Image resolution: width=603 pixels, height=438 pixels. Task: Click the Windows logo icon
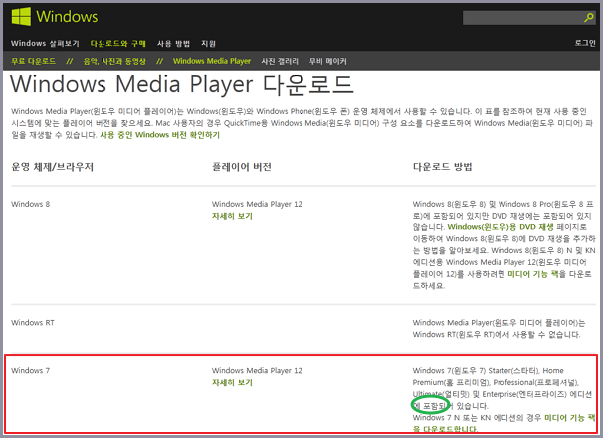[x=21, y=17]
